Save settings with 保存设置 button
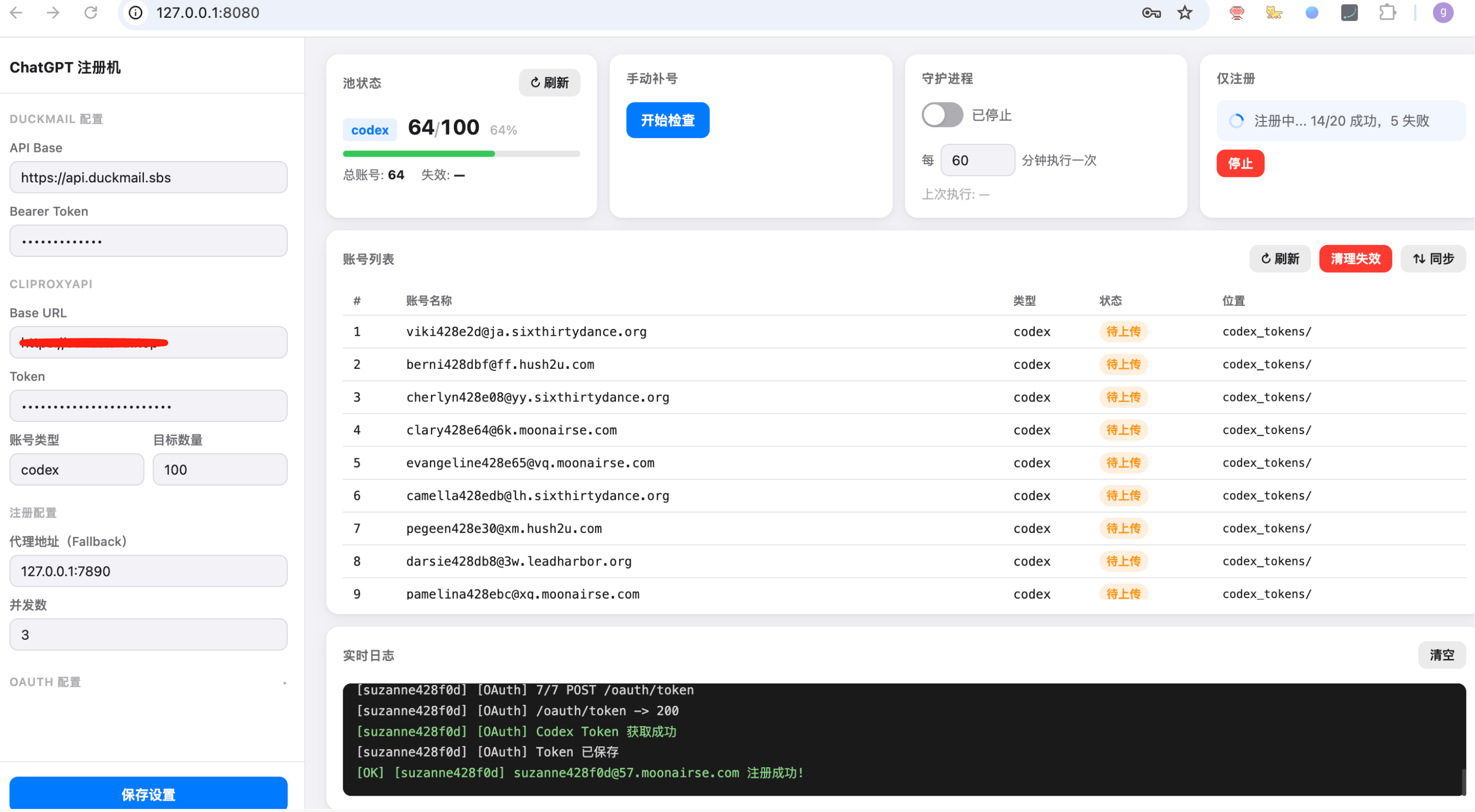 148,794
